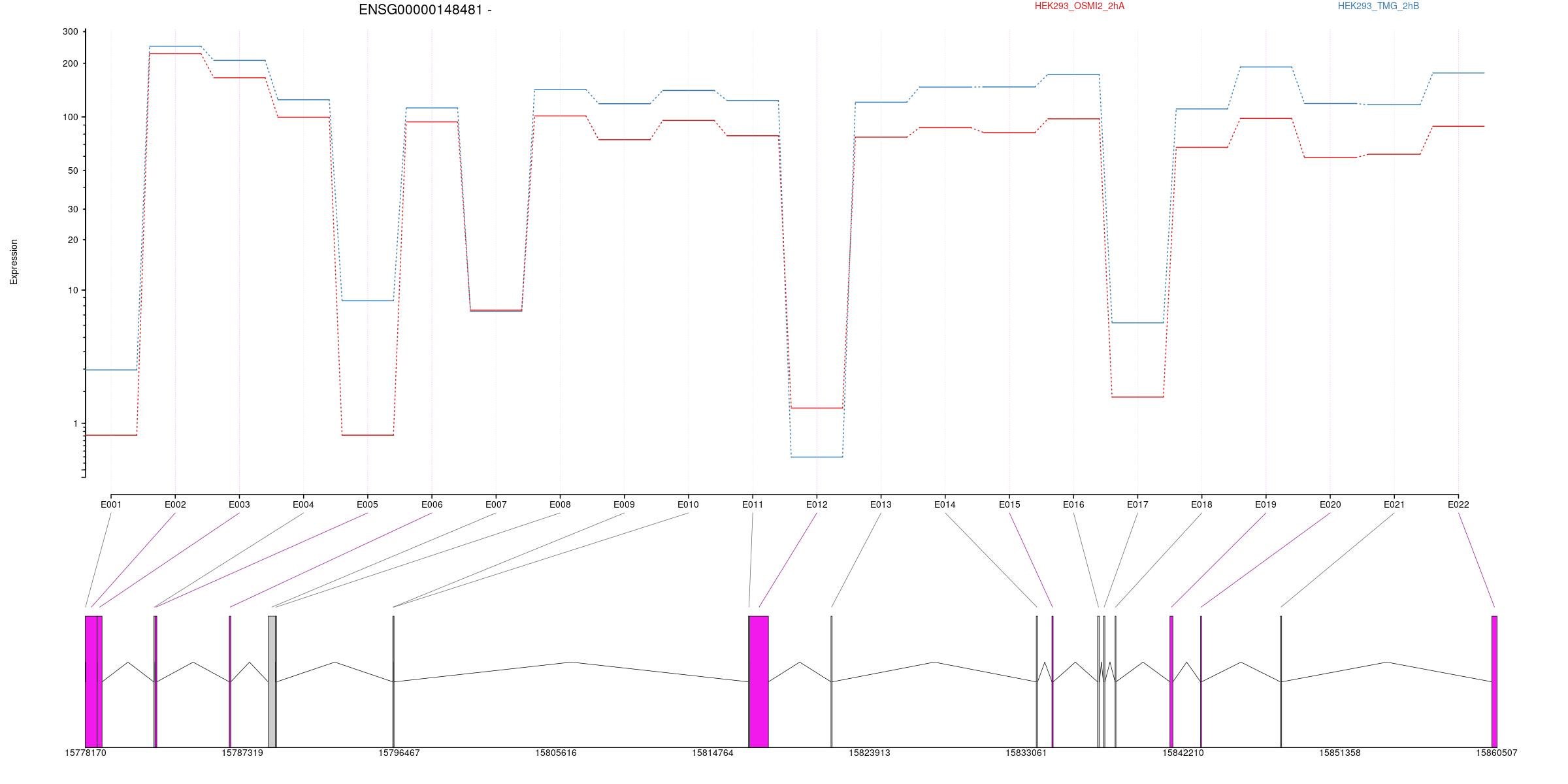Click exon label E014
Viewport: 1568px width, 784px height.
[945, 504]
